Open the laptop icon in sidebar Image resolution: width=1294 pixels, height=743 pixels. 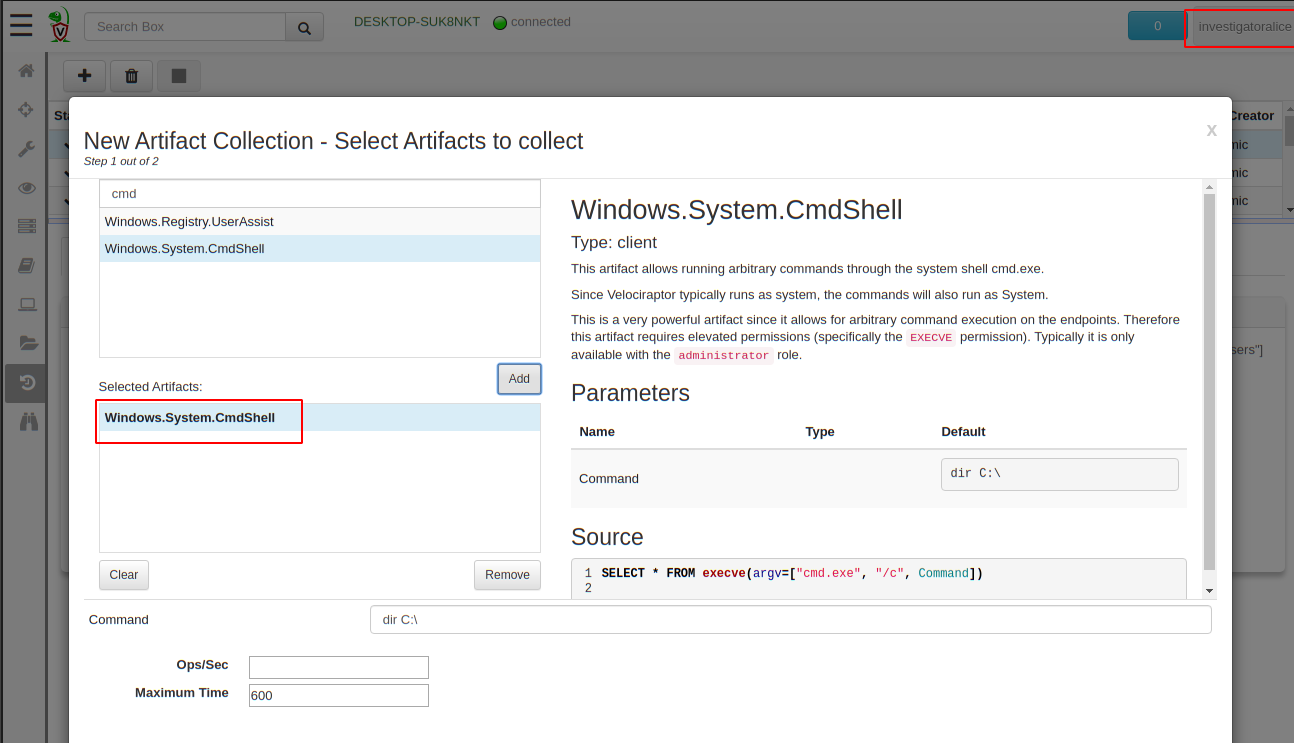tap(27, 305)
